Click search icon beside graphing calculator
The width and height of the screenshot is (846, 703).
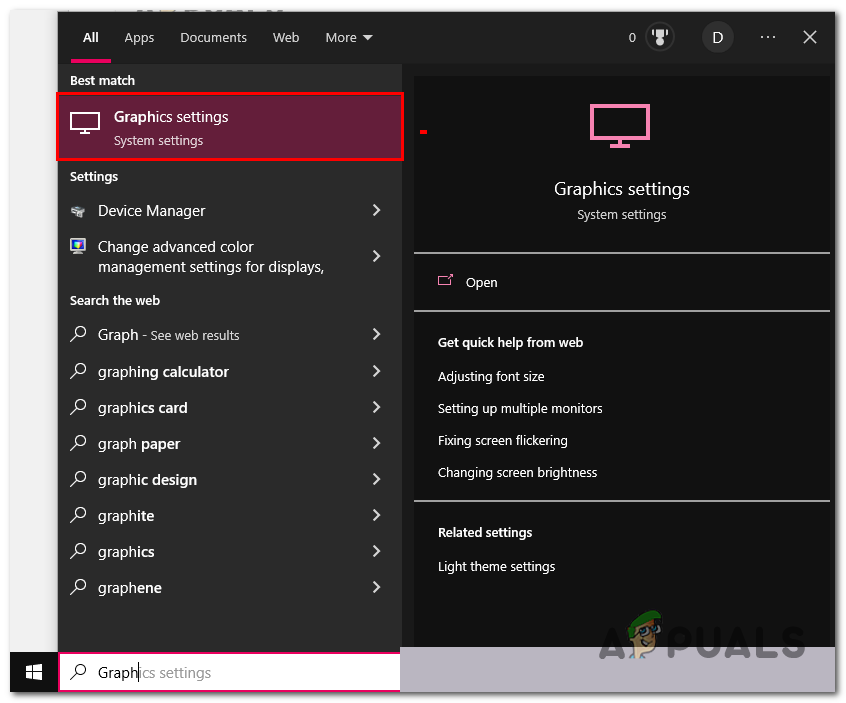[x=79, y=372]
